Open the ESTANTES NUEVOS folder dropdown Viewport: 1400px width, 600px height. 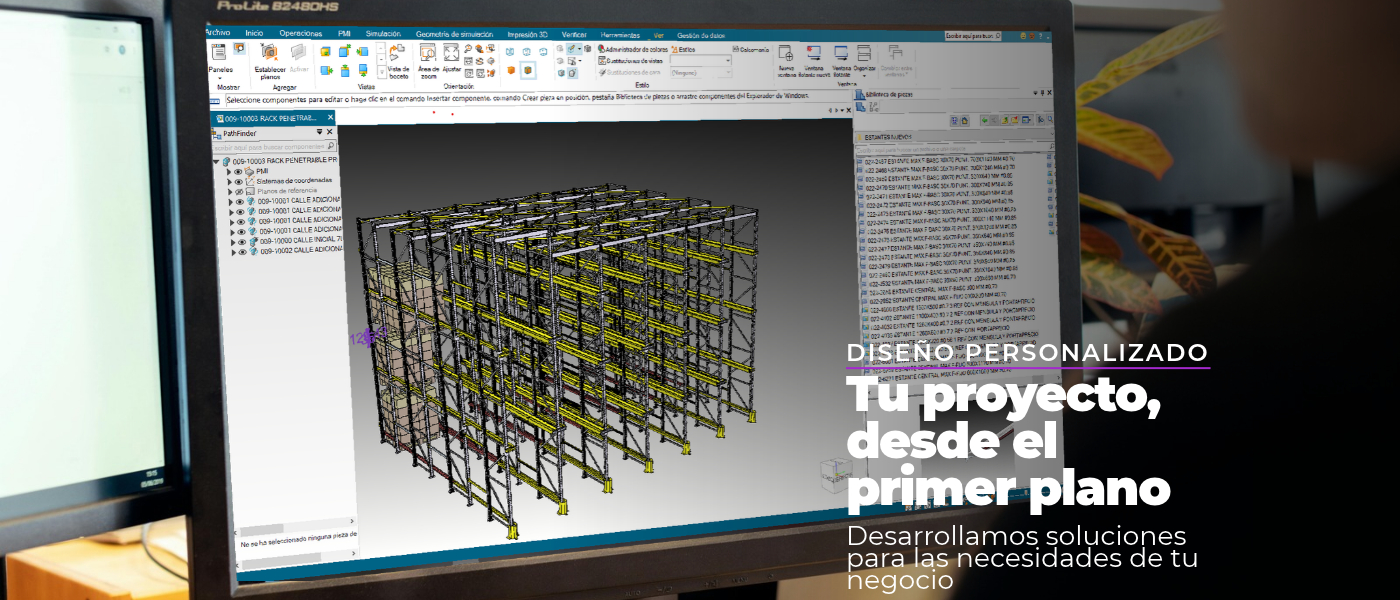(x=1052, y=134)
